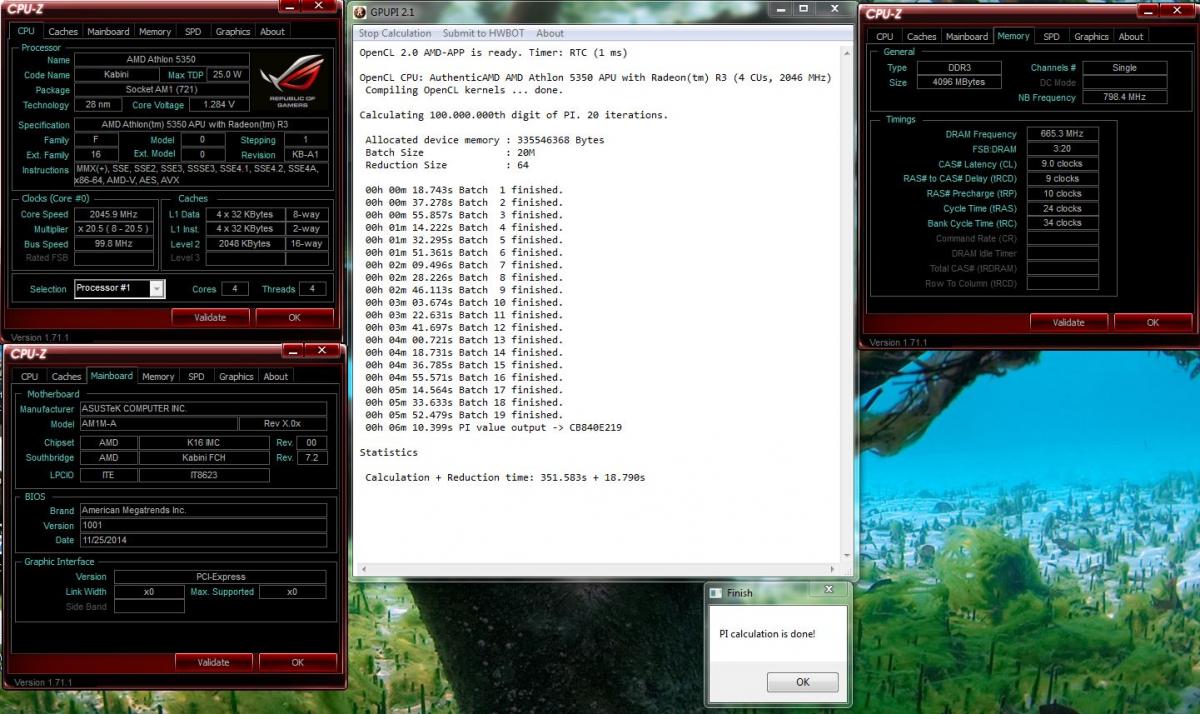Open Graphics tab in Mainboard CPU-Z window

pos(236,377)
